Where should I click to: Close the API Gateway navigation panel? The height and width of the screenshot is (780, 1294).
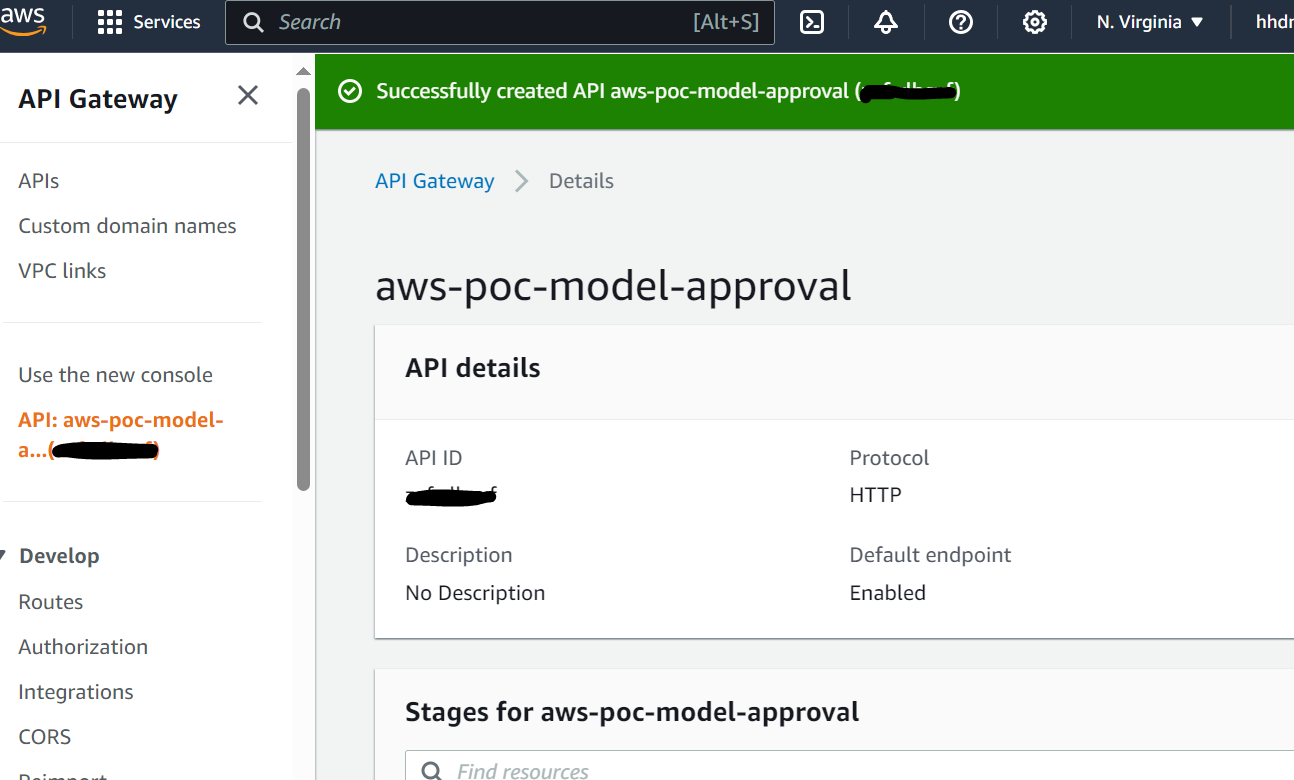[247, 95]
